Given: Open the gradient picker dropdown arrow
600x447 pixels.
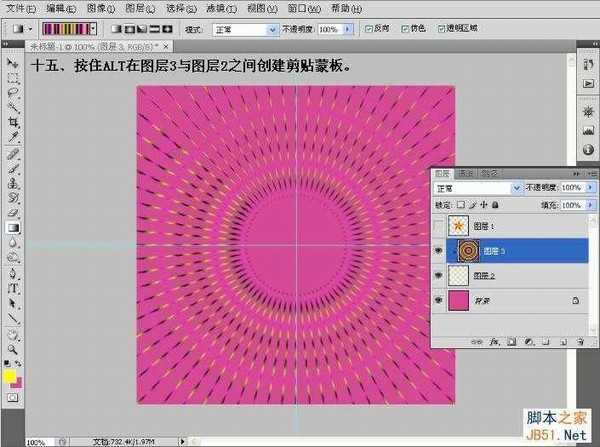Looking at the screenshot, I should click(x=92, y=29).
